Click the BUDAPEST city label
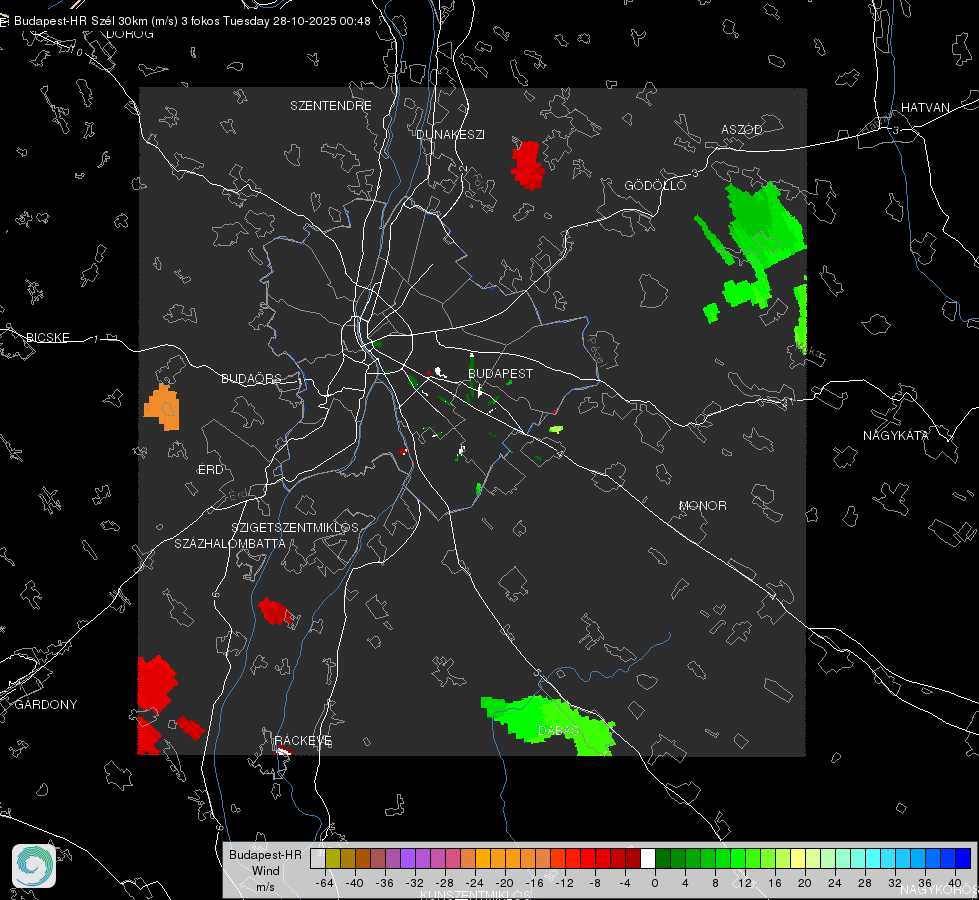This screenshot has height=900, width=979. click(501, 373)
